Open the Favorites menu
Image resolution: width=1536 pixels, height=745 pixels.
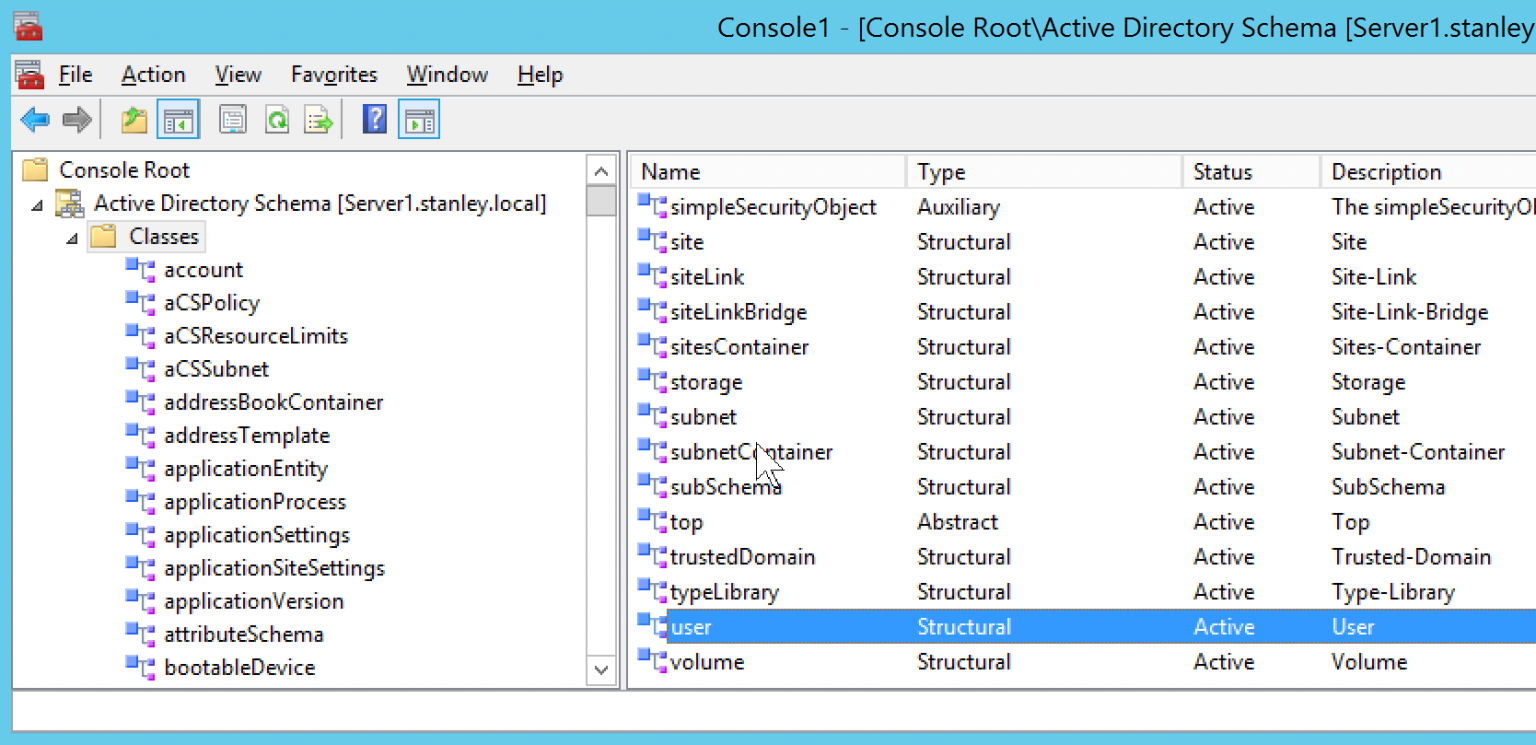pyautogui.click(x=333, y=74)
